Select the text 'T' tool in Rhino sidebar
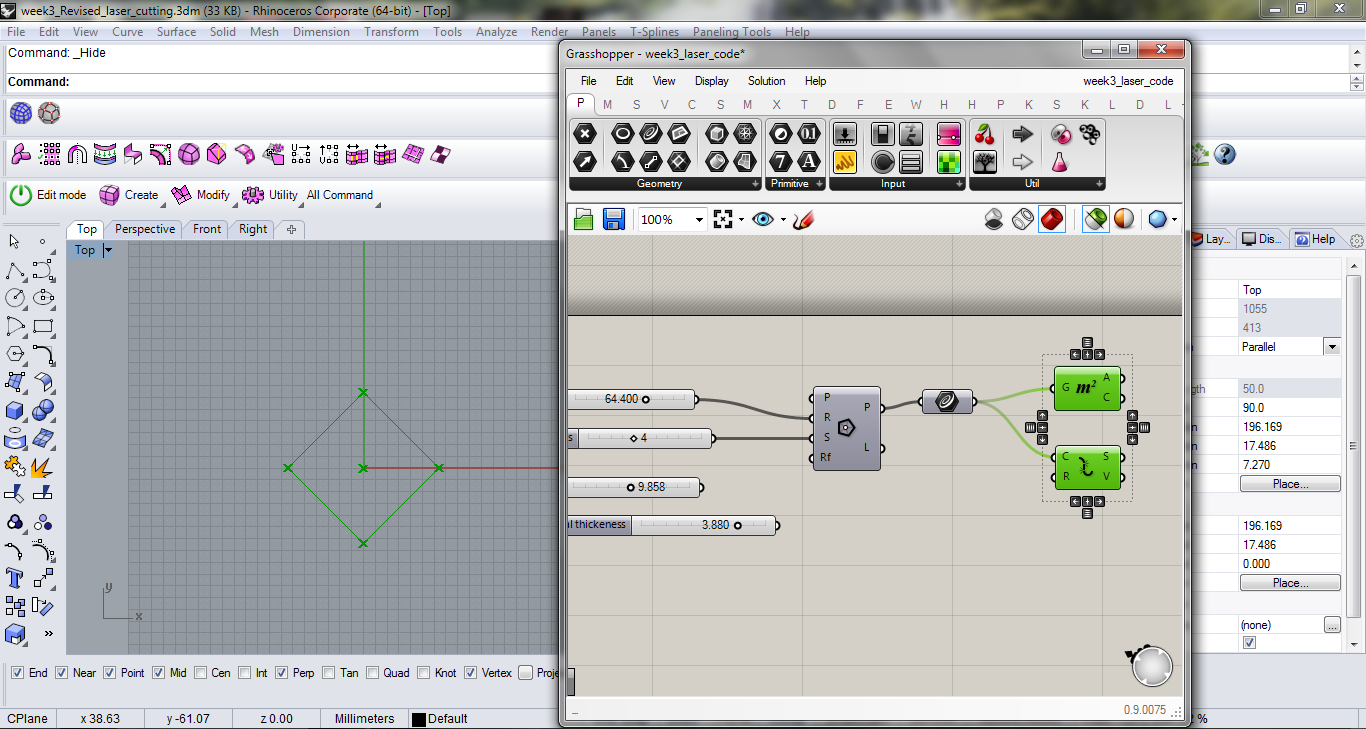Viewport: 1366px width, 729px height. [x=15, y=578]
